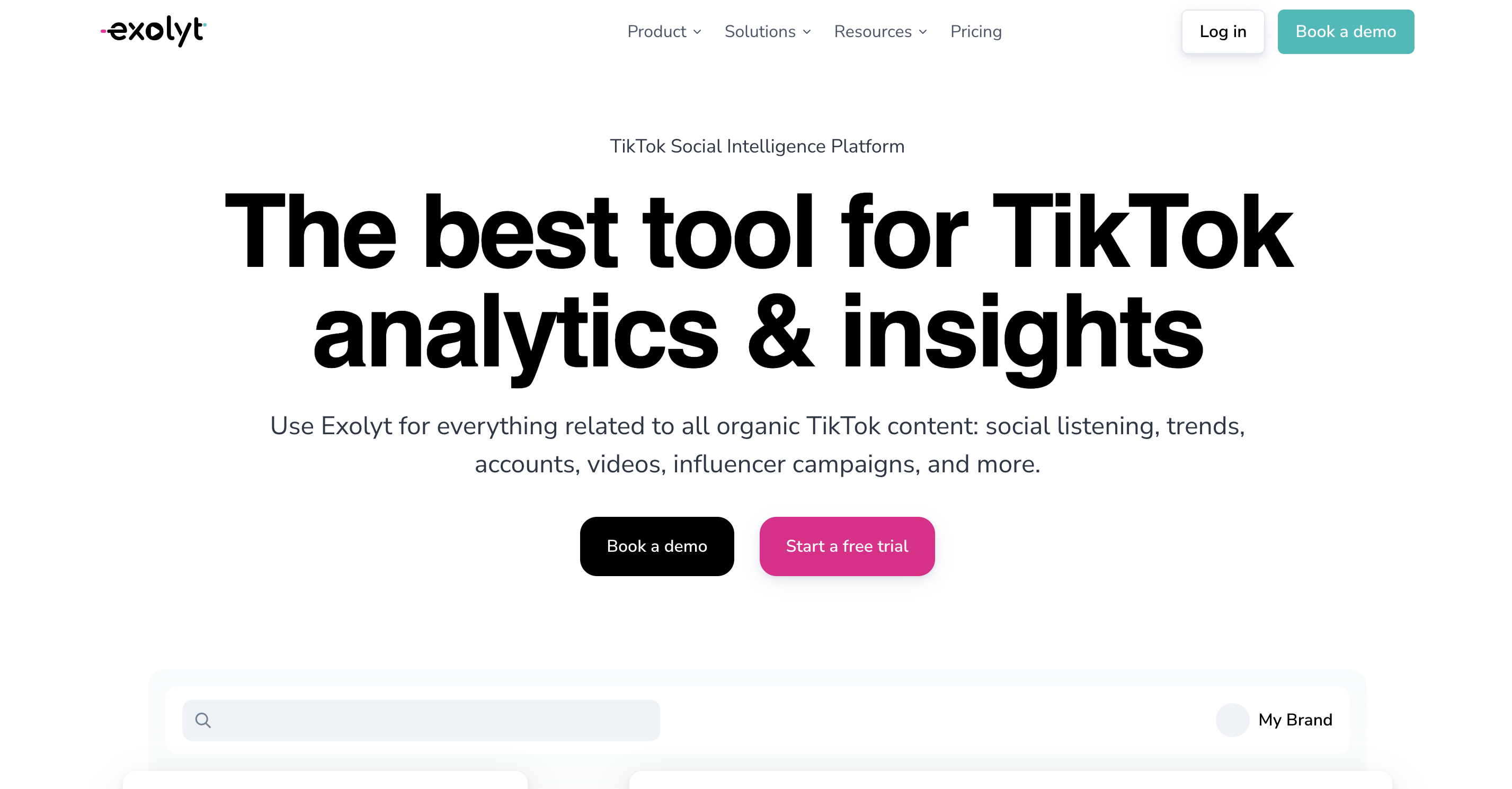The width and height of the screenshot is (1512, 789).
Task: Click the Start a free trial button
Action: [x=847, y=546]
